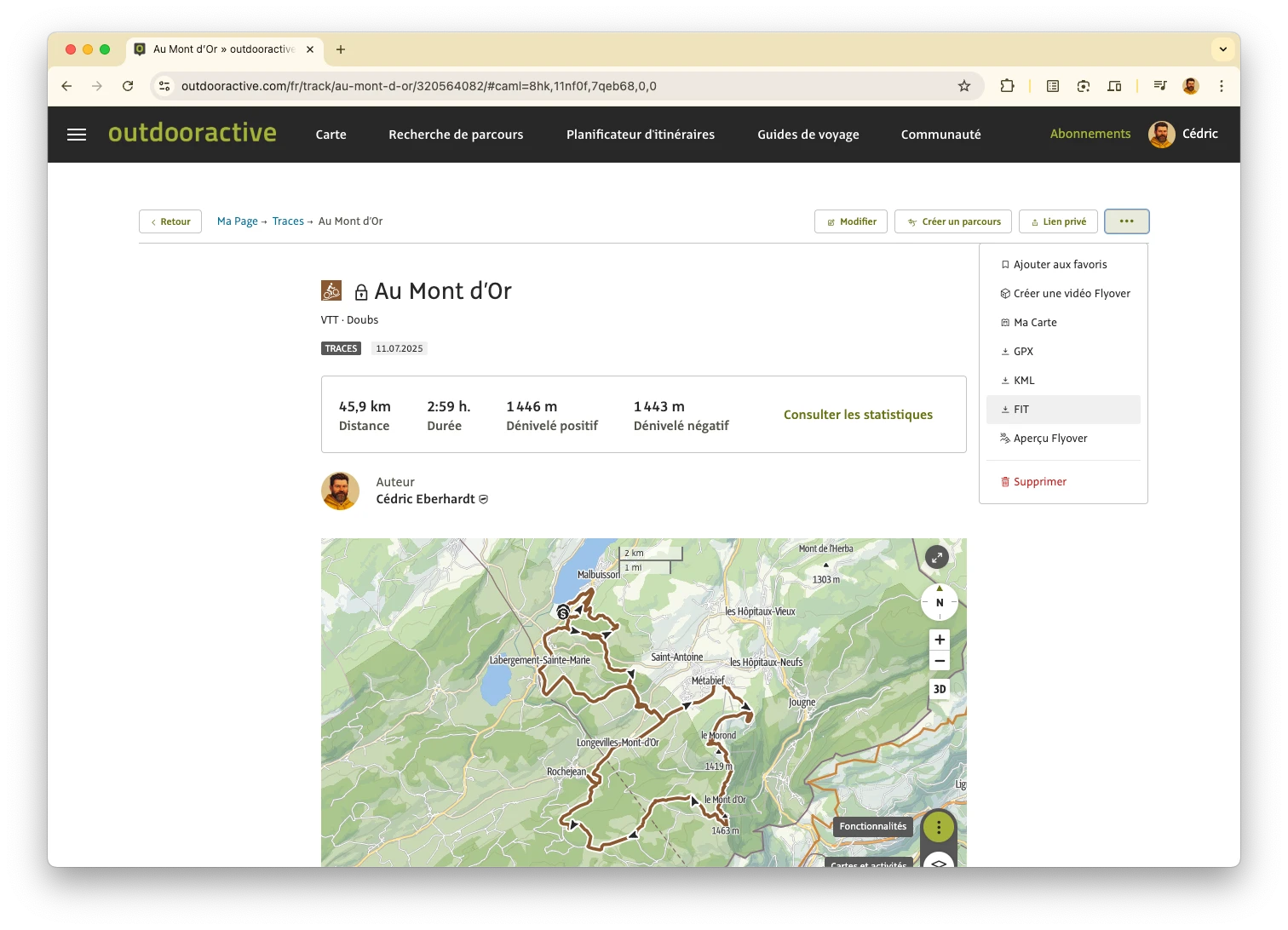Viewport: 1288px width, 930px height.
Task: Open Communauté nav item
Action: (x=941, y=135)
